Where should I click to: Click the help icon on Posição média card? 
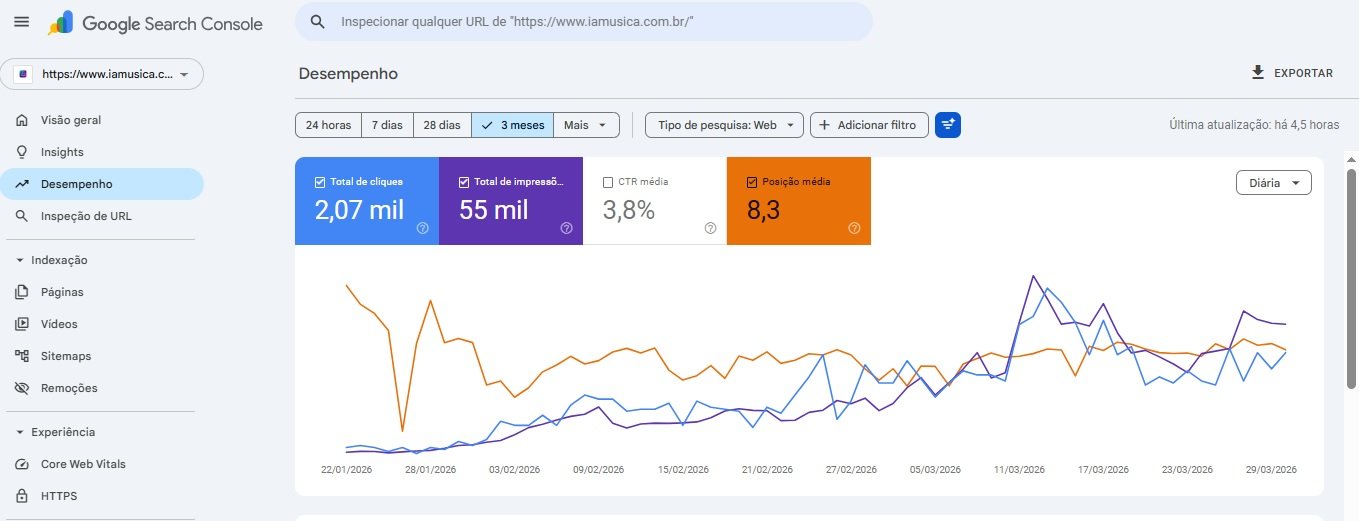[x=854, y=228]
